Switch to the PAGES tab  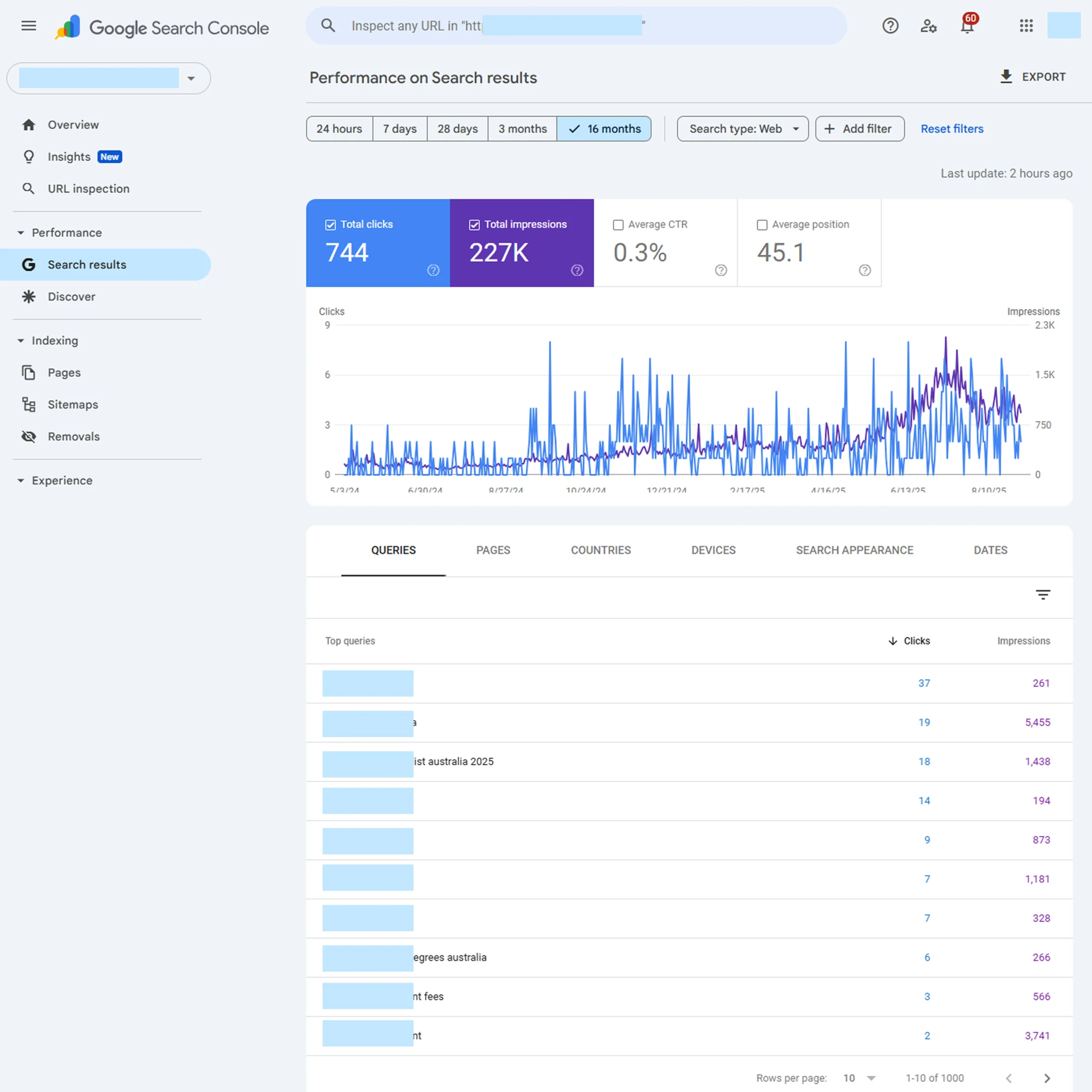pyautogui.click(x=493, y=550)
